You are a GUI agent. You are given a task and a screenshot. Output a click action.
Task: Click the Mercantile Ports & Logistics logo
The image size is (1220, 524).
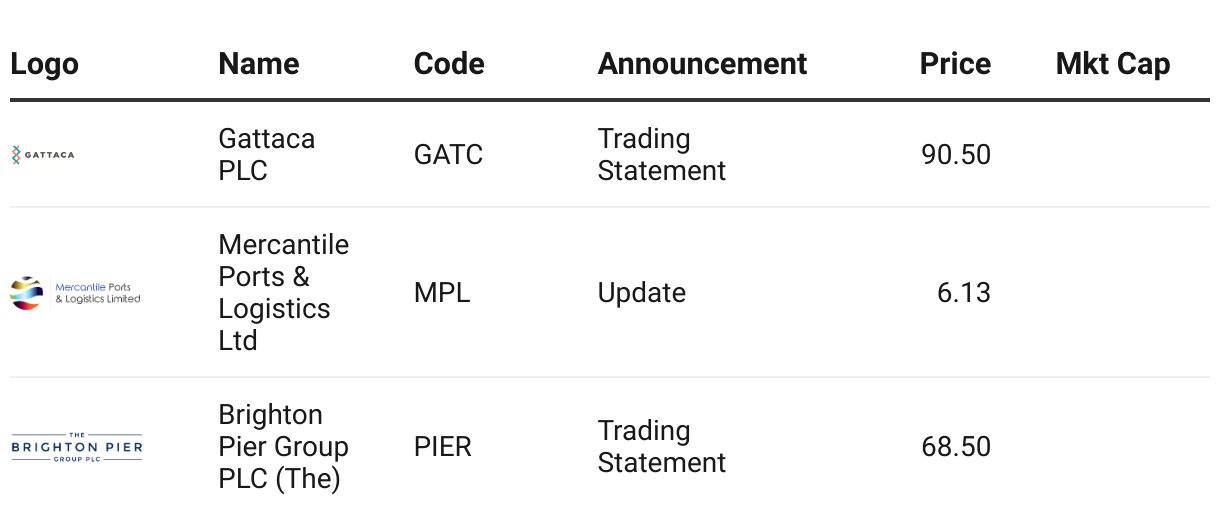(x=76, y=293)
